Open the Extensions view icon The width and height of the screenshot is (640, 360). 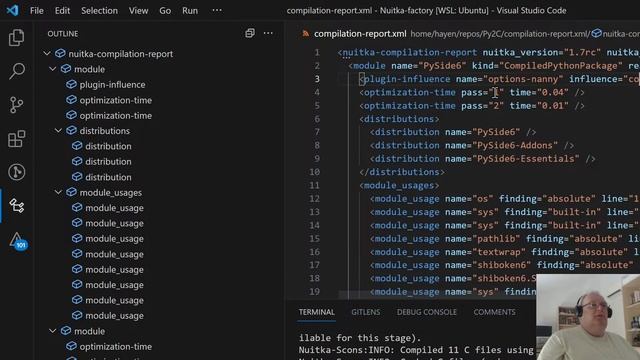click(x=16, y=139)
